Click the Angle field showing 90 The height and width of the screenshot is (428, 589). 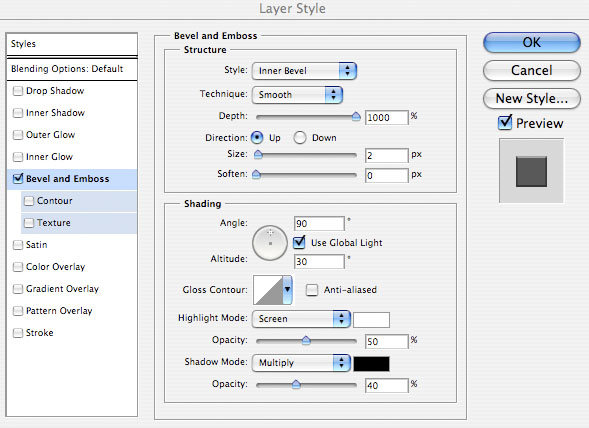tap(319, 224)
